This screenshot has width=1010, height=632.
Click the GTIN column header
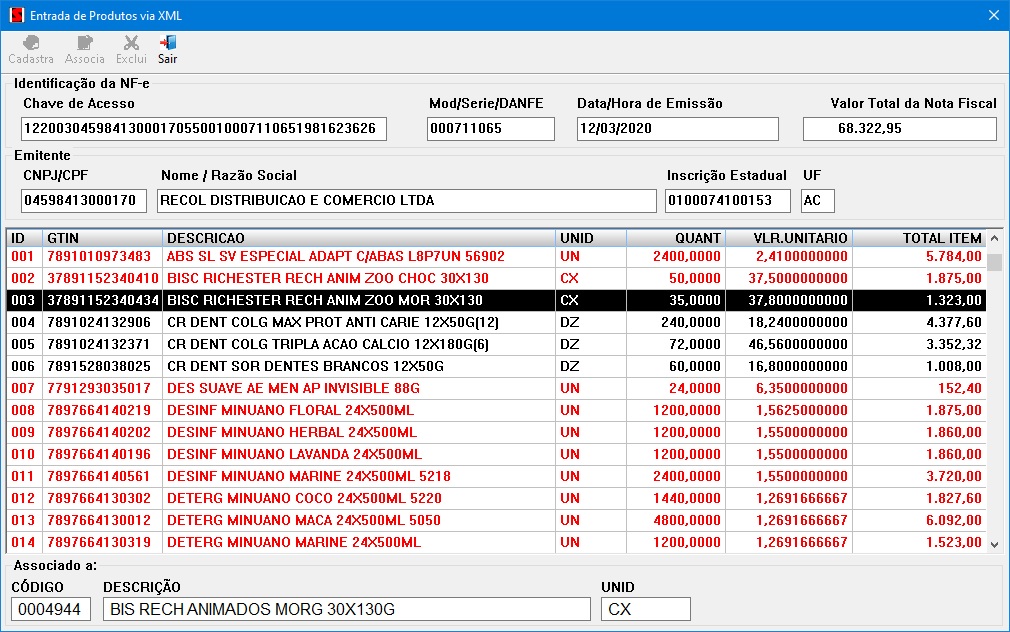[x=102, y=238]
